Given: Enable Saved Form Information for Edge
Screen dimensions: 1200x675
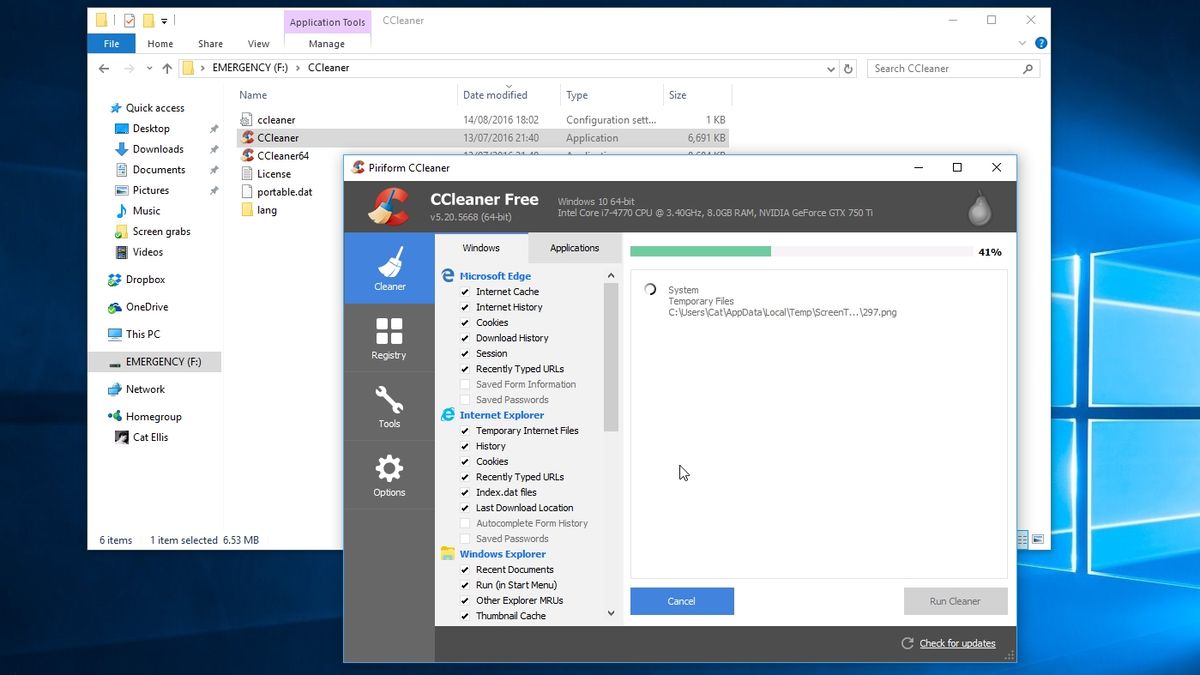Looking at the screenshot, I should (x=463, y=384).
